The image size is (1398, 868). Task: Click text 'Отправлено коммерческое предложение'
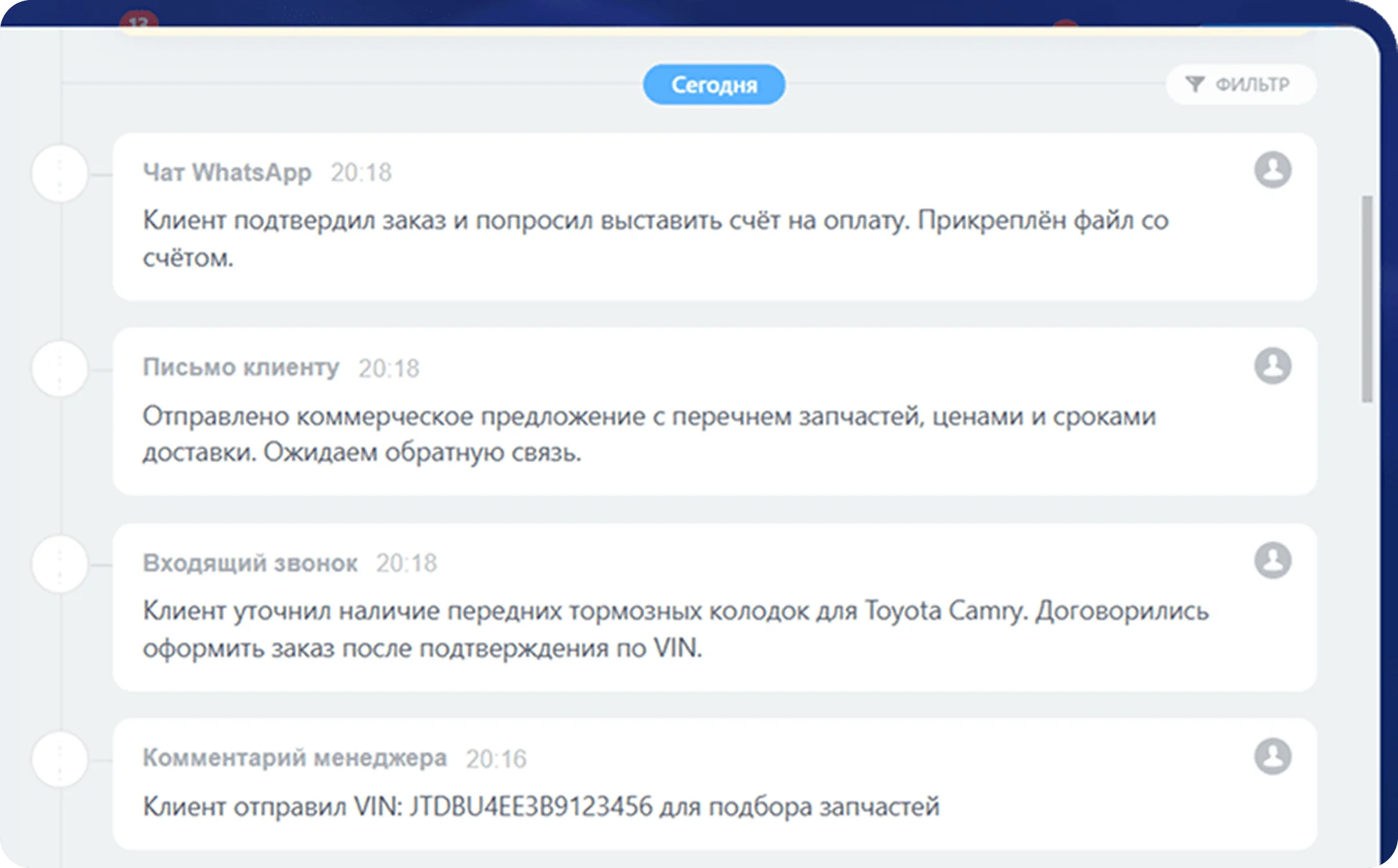[394, 416]
